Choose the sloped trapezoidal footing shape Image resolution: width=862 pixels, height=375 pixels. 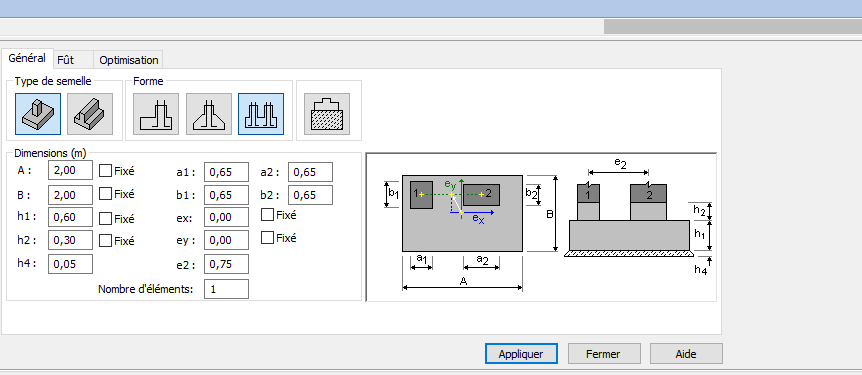click(209, 114)
